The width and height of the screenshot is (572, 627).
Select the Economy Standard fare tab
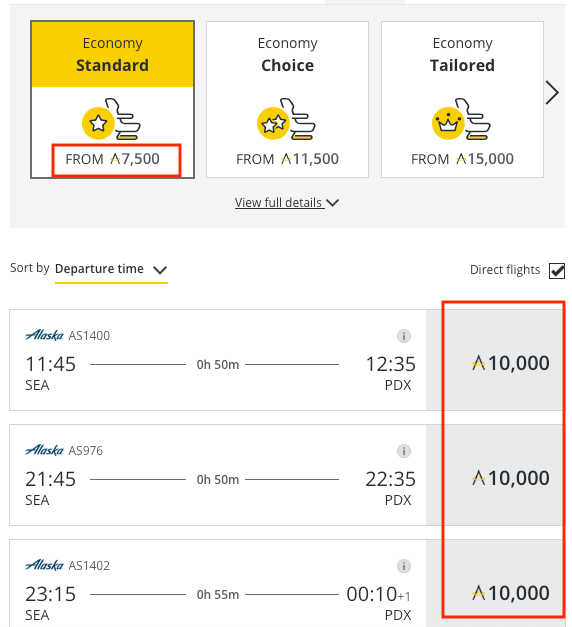[x=112, y=100]
